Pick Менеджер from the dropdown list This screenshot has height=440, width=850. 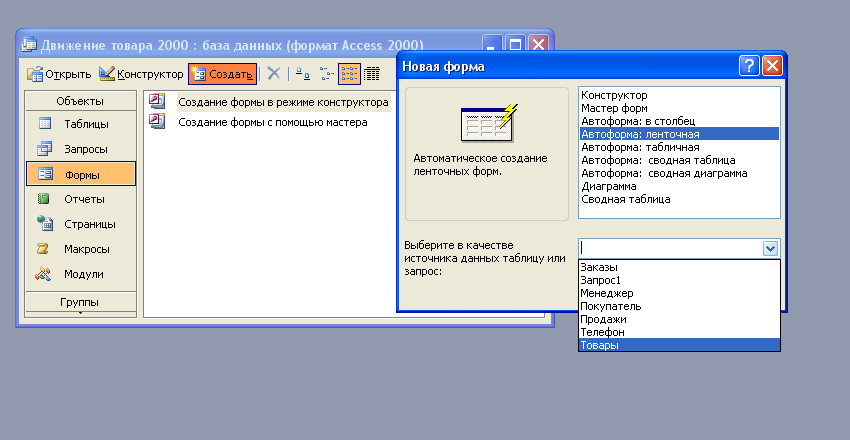point(679,293)
